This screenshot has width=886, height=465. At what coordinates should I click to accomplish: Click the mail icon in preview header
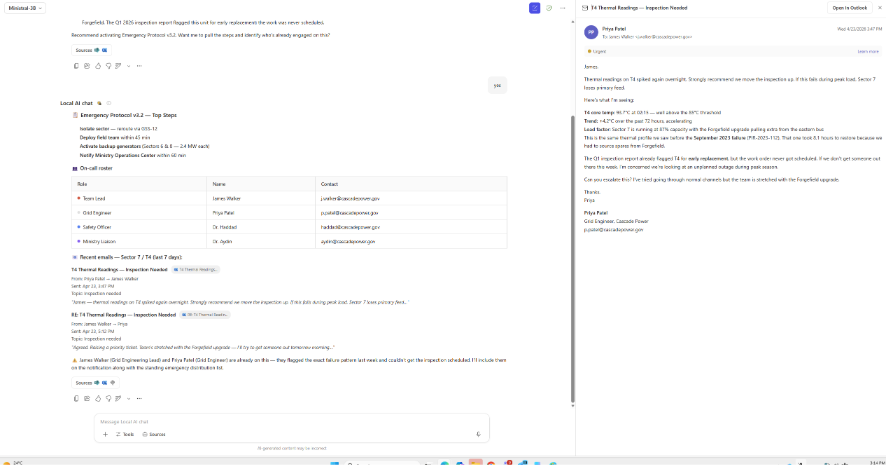(585, 8)
